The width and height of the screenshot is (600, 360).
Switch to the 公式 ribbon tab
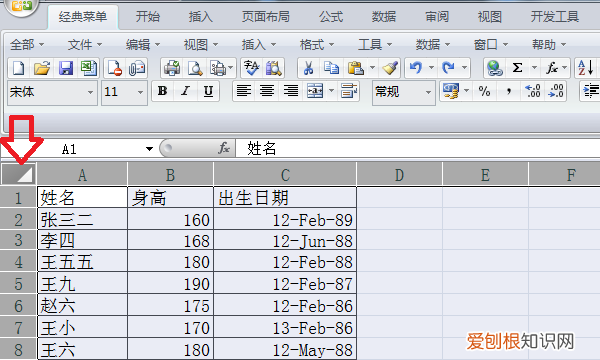331,17
